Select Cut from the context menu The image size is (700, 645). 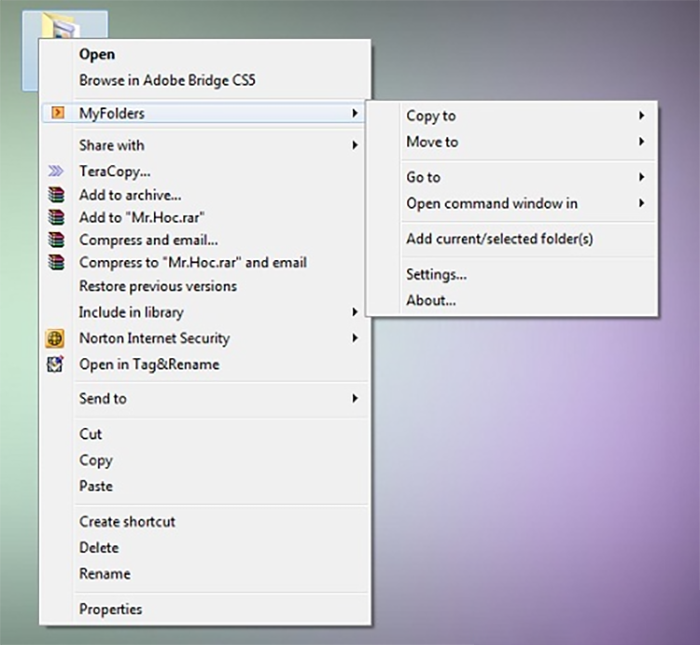205,434
